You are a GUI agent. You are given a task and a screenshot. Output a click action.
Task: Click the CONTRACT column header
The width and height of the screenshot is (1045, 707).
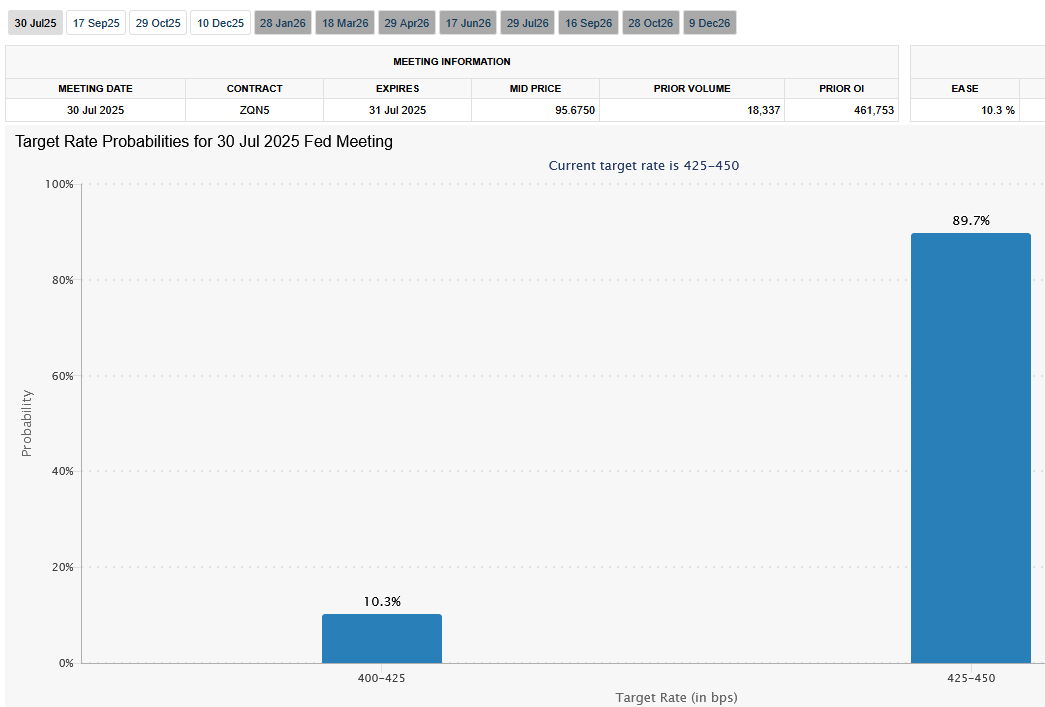coord(255,89)
